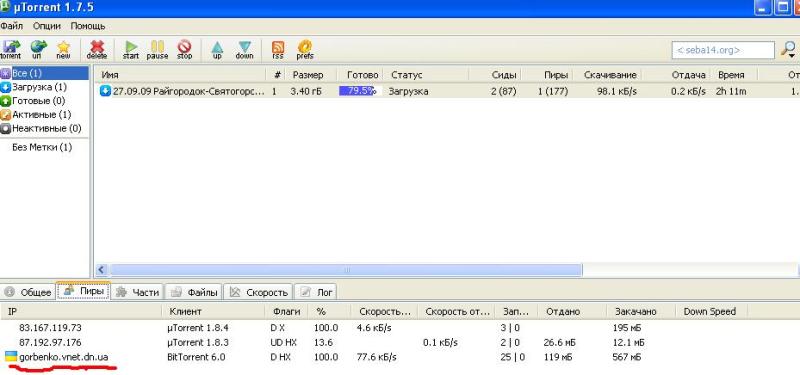
Task: Click the 79.5% progress bar of the torrent
Action: pyautogui.click(x=361, y=91)
